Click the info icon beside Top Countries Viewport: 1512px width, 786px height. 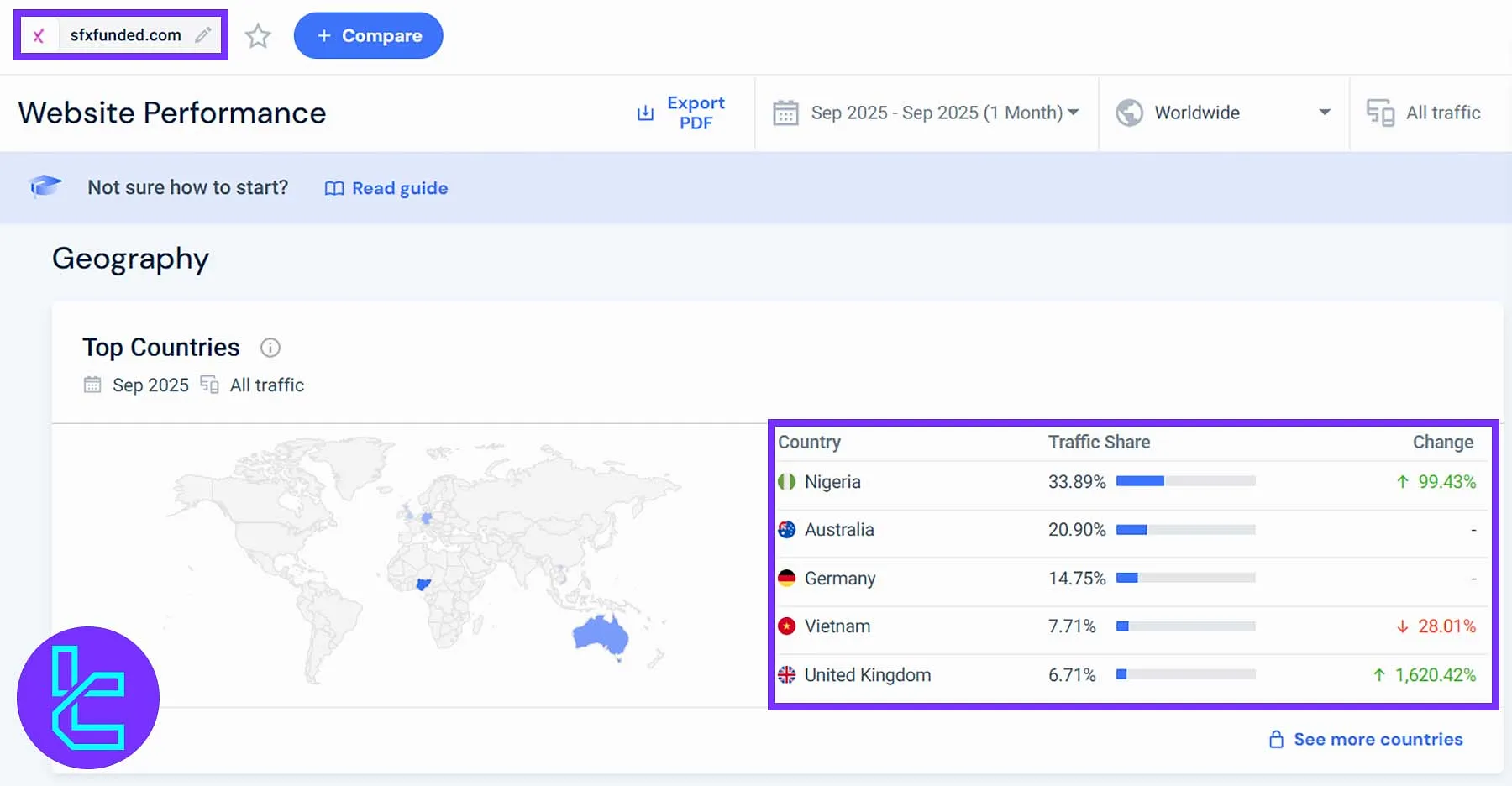(270, 347)
